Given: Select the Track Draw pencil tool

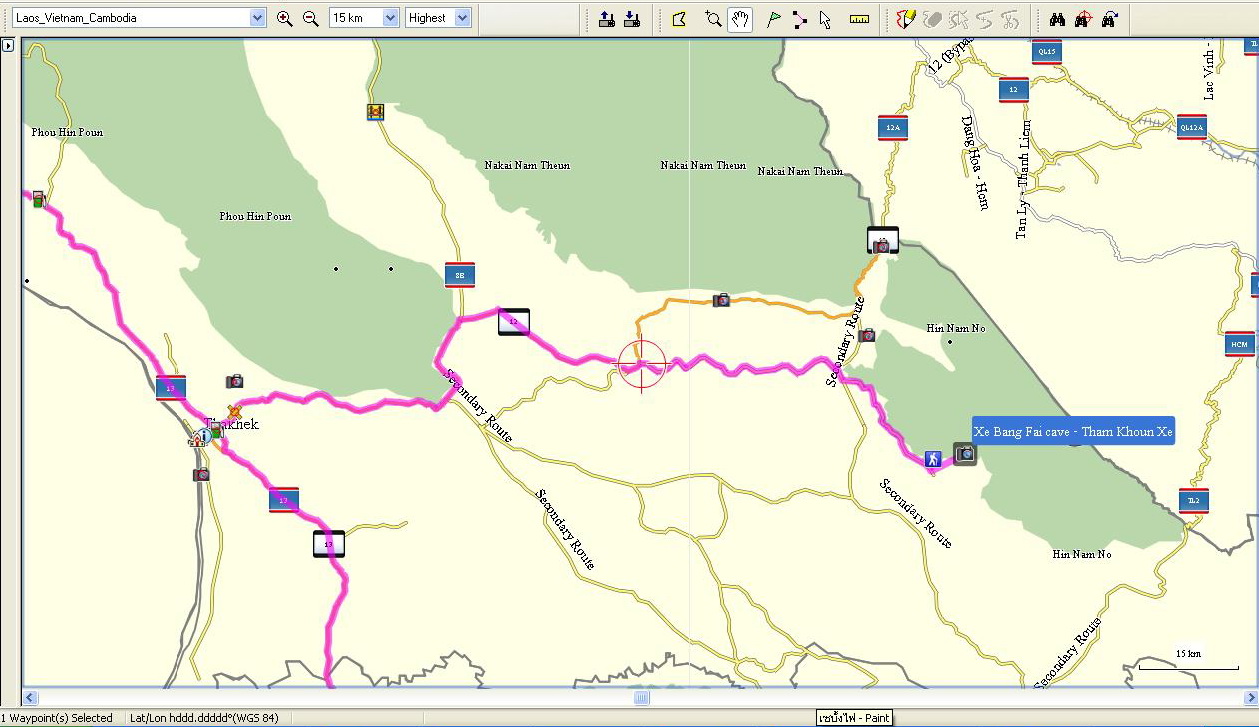Looking at the screenshot, I should (906, 18).
